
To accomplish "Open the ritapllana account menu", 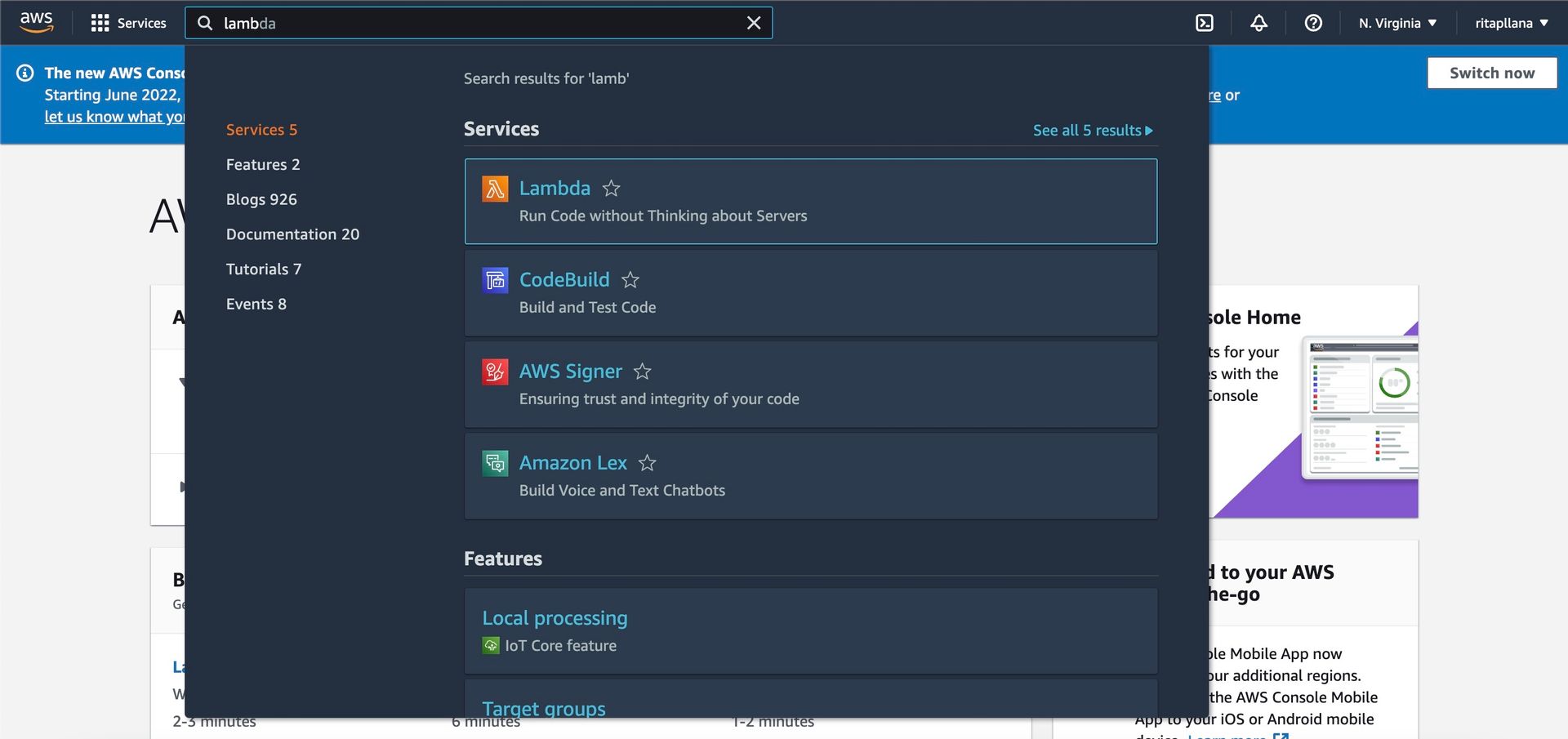I will point(1511,23).
